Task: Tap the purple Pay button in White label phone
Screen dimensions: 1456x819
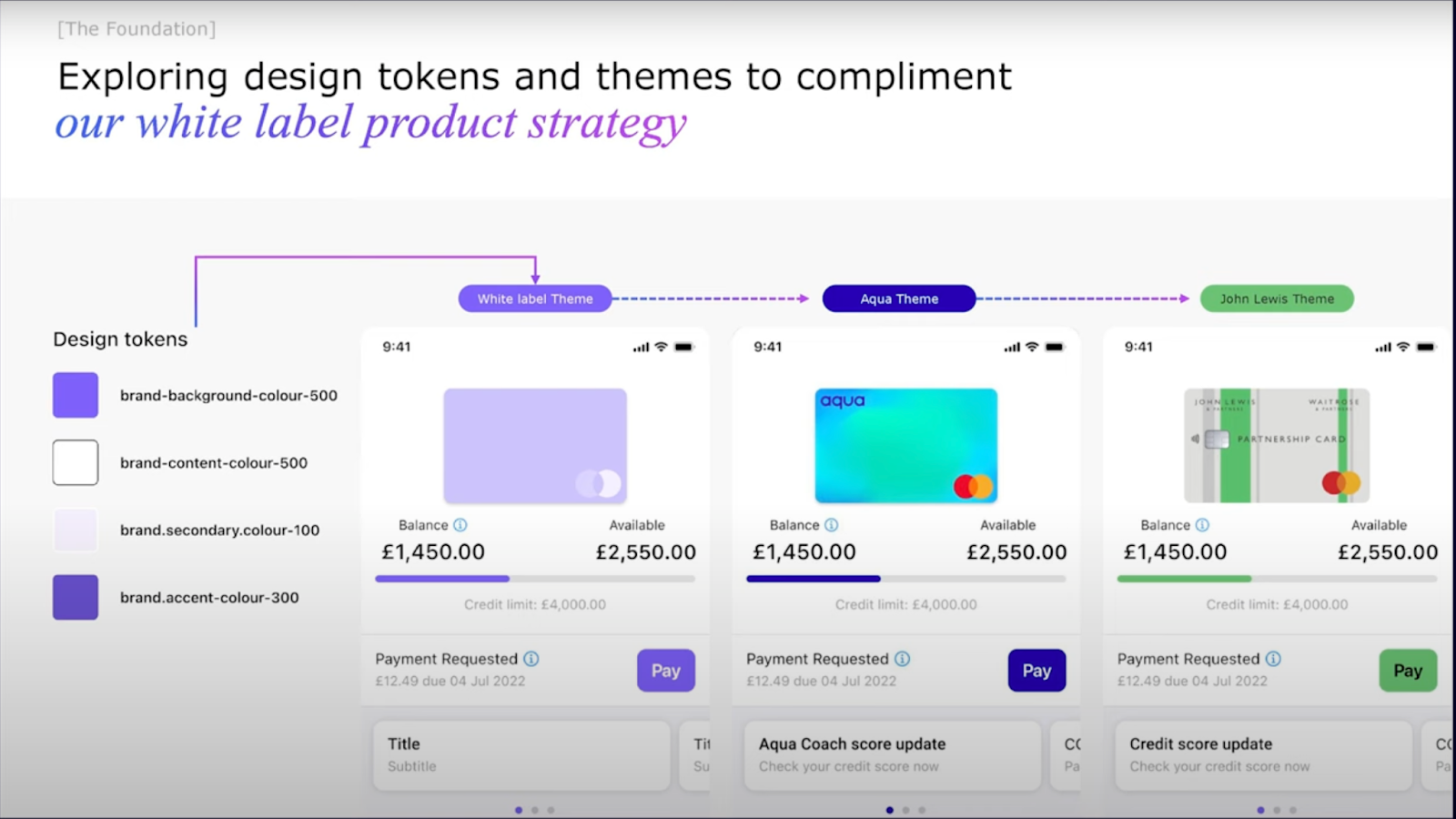Action: pyautogui.click(x=666, y=671)
